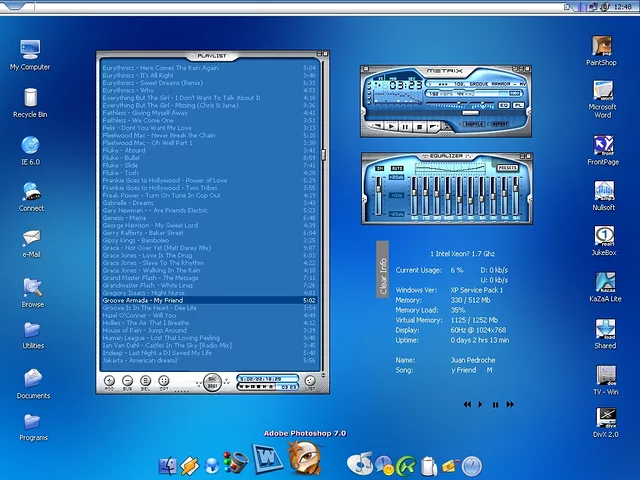The height and width of the screenshot is (480, 640).
Task: Open playlist LIST options menu
Action: [308, 381]
